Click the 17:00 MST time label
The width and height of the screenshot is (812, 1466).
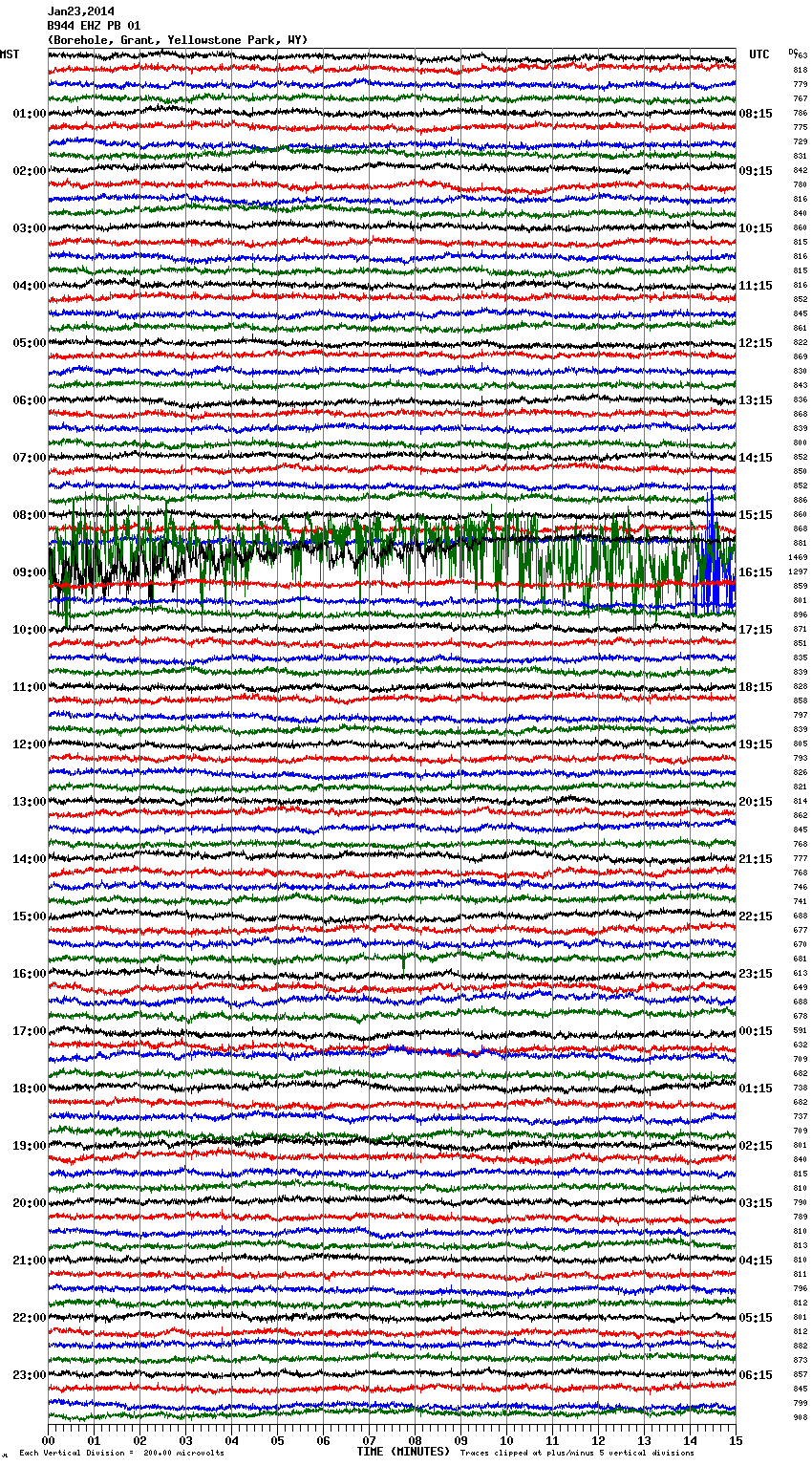[30, 1031]
